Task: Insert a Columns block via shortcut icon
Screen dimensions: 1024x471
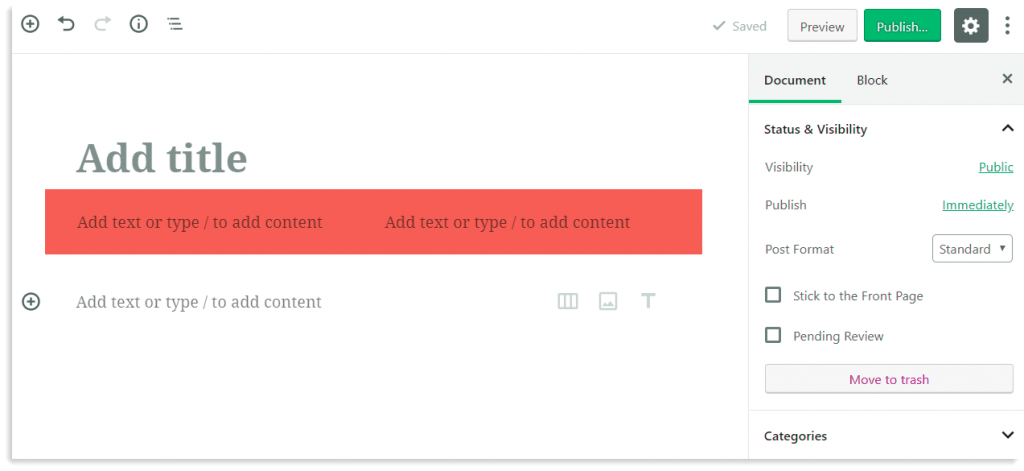Action: [568, 301]
